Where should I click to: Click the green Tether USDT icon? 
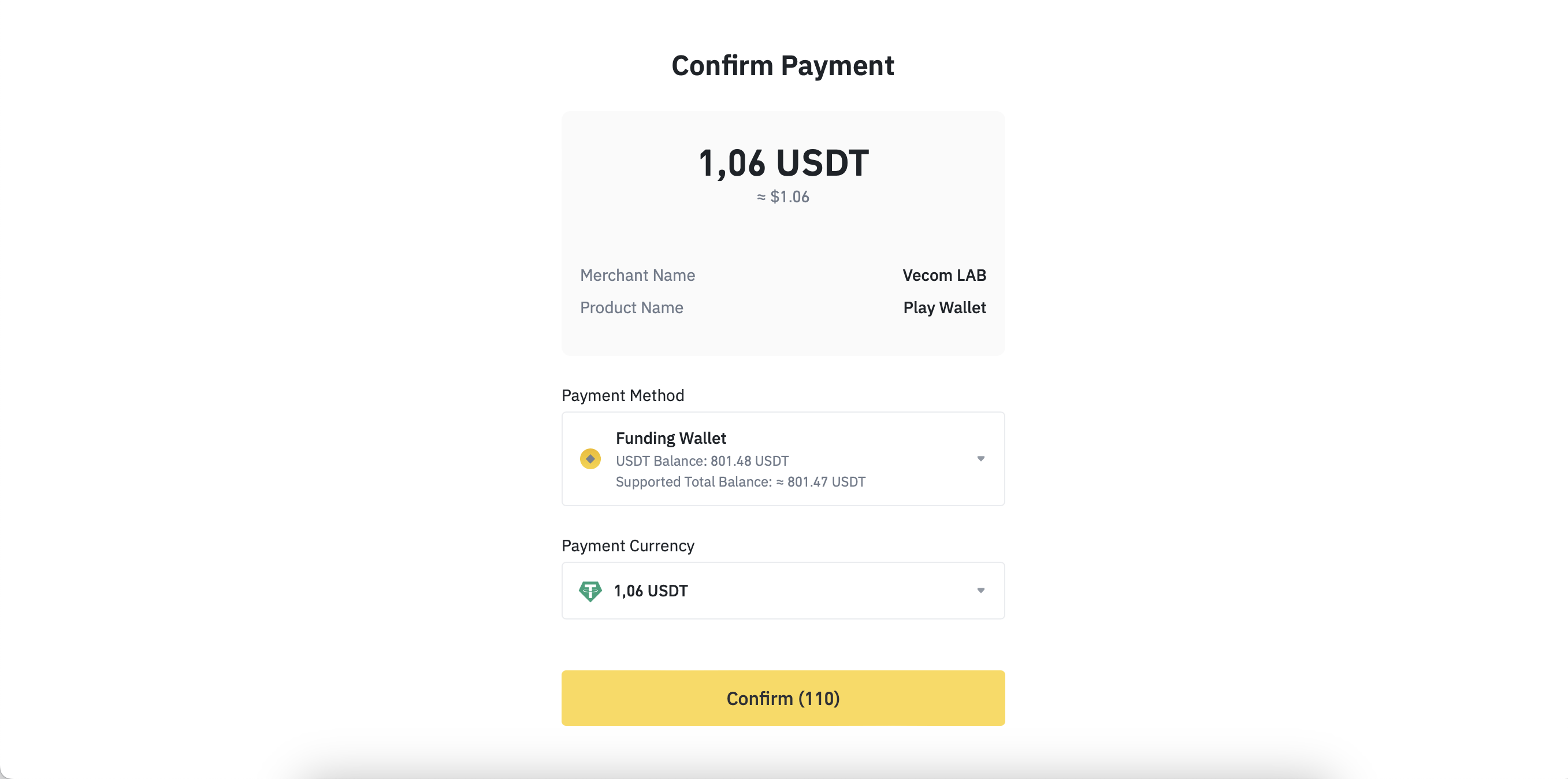[590, 591]
